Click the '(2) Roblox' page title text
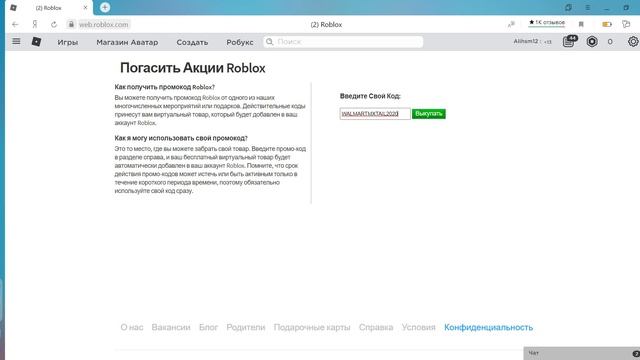The height and width of the screenshot is (360, 640). coord(326,24)
